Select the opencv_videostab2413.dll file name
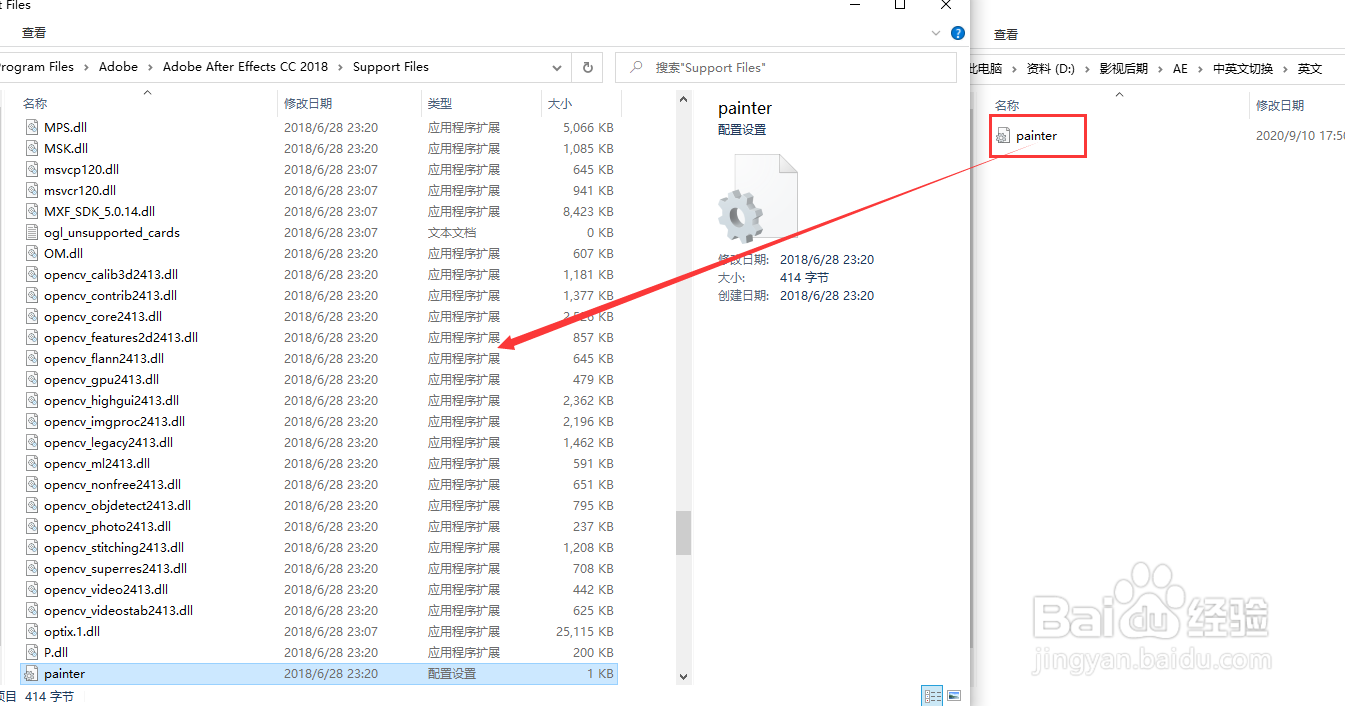The width and height of the screenshot is (1345, 706). (x=118, y=611)
